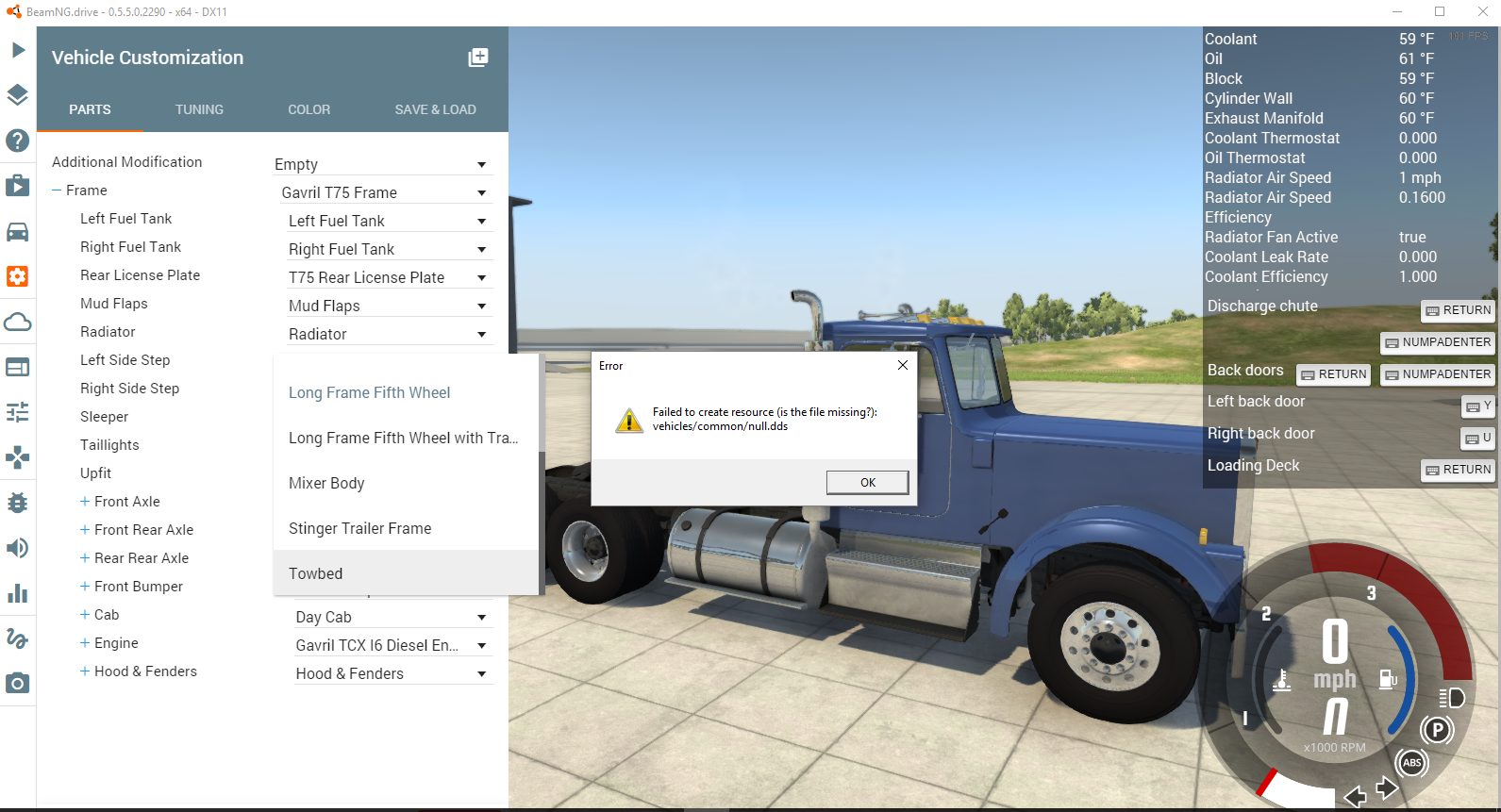Click the right turn signal arrow
The height and width of the screenshot is (812, 1501).
click(1387, 787)
